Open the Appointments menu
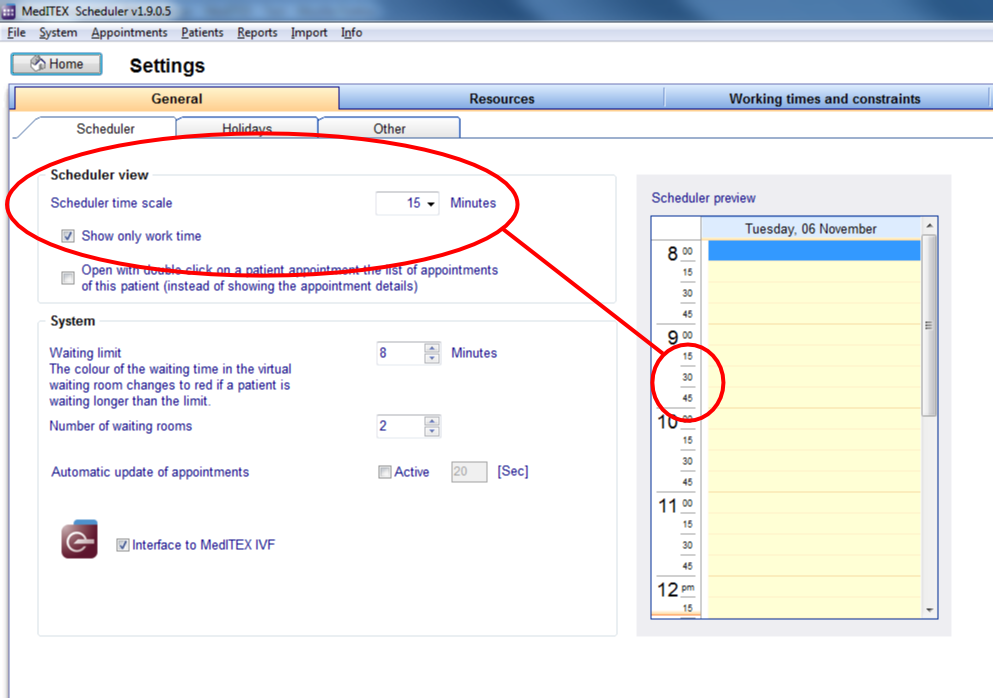 point(129,32)
